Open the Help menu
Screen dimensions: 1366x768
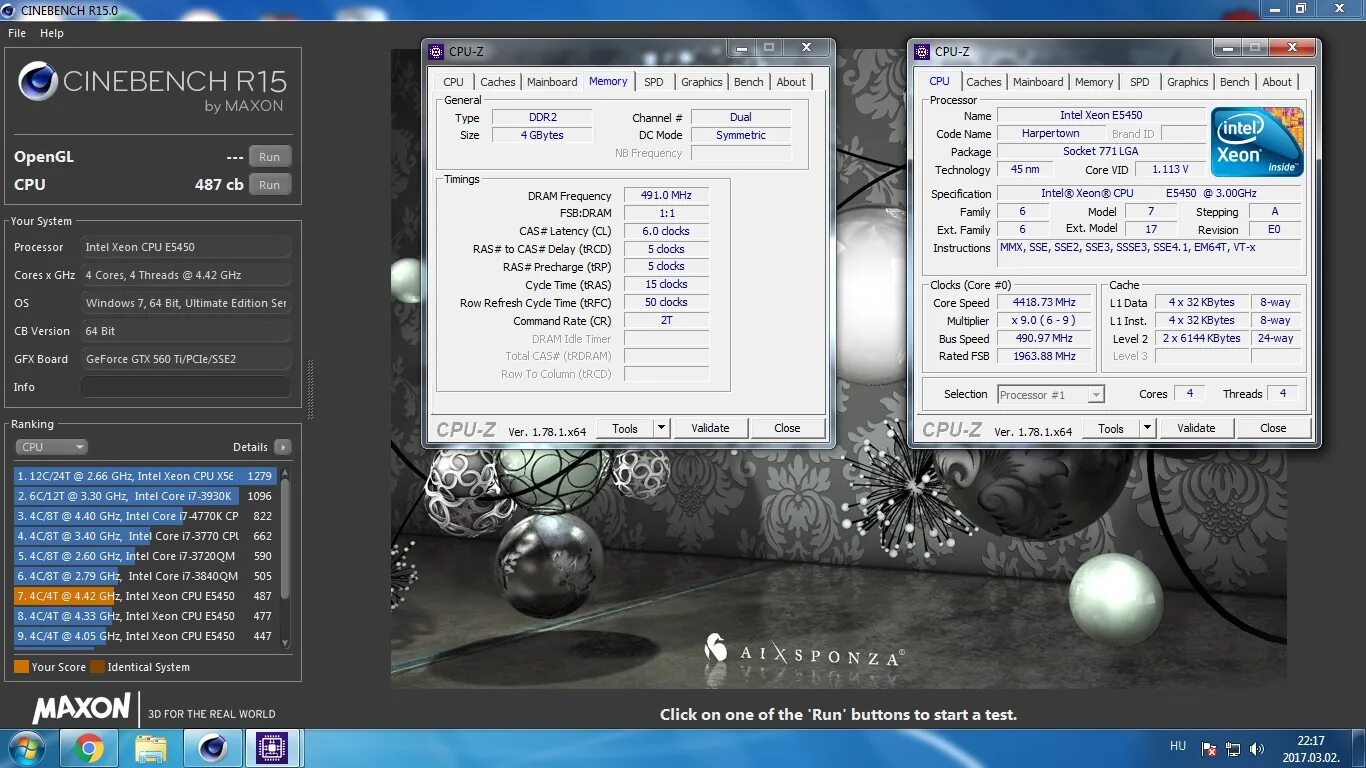coord(52,33)
